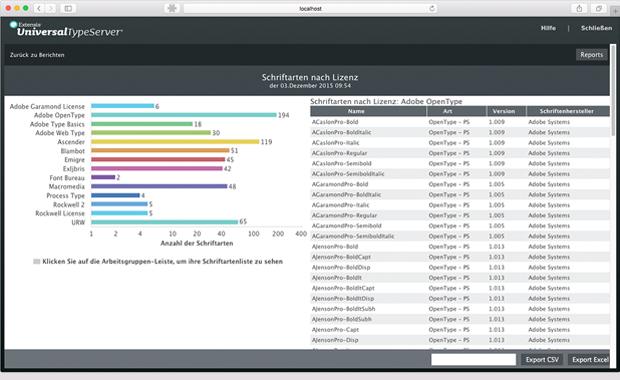This screenshot has width=620, height=380.
Task: Click the reload icon in address bar
Action: pyautogui.click(x=432, y=8)
